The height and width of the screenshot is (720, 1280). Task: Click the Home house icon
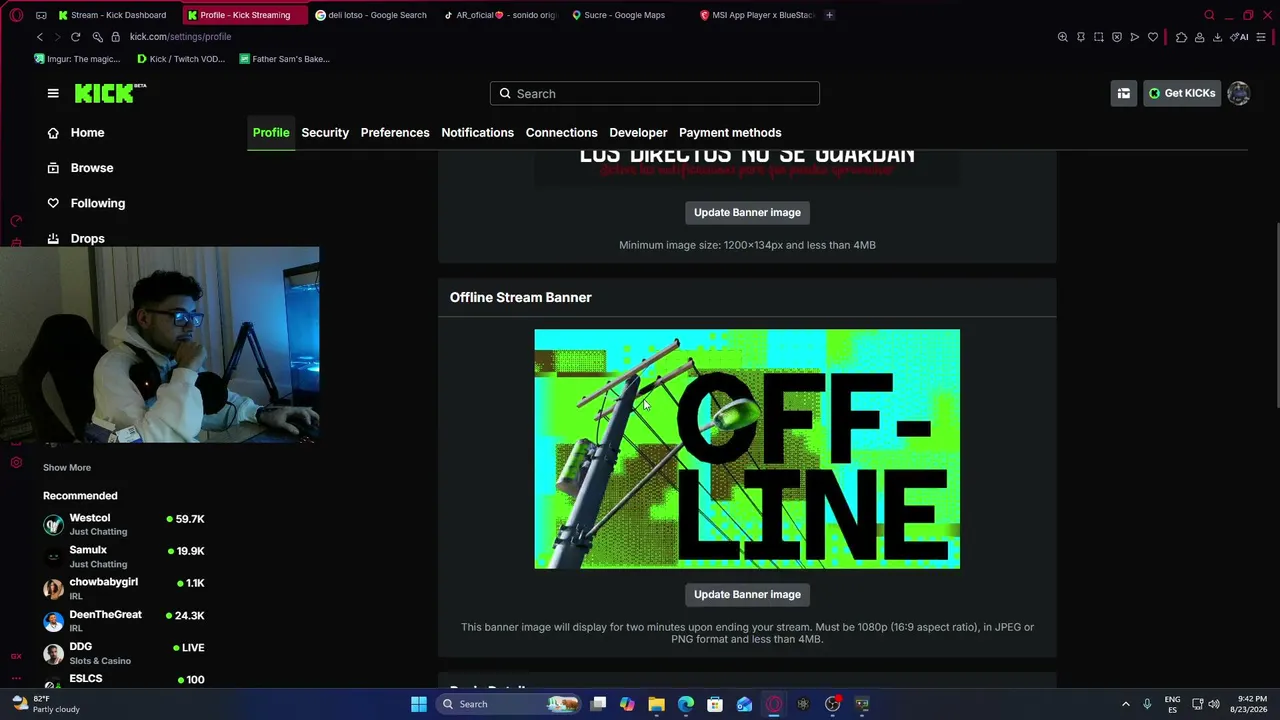(53, 133)
